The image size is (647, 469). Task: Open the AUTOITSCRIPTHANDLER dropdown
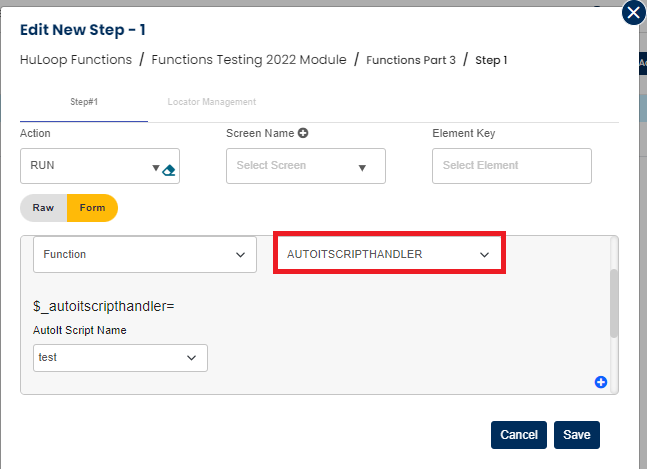pyautogui.click(x=388, y=254)
